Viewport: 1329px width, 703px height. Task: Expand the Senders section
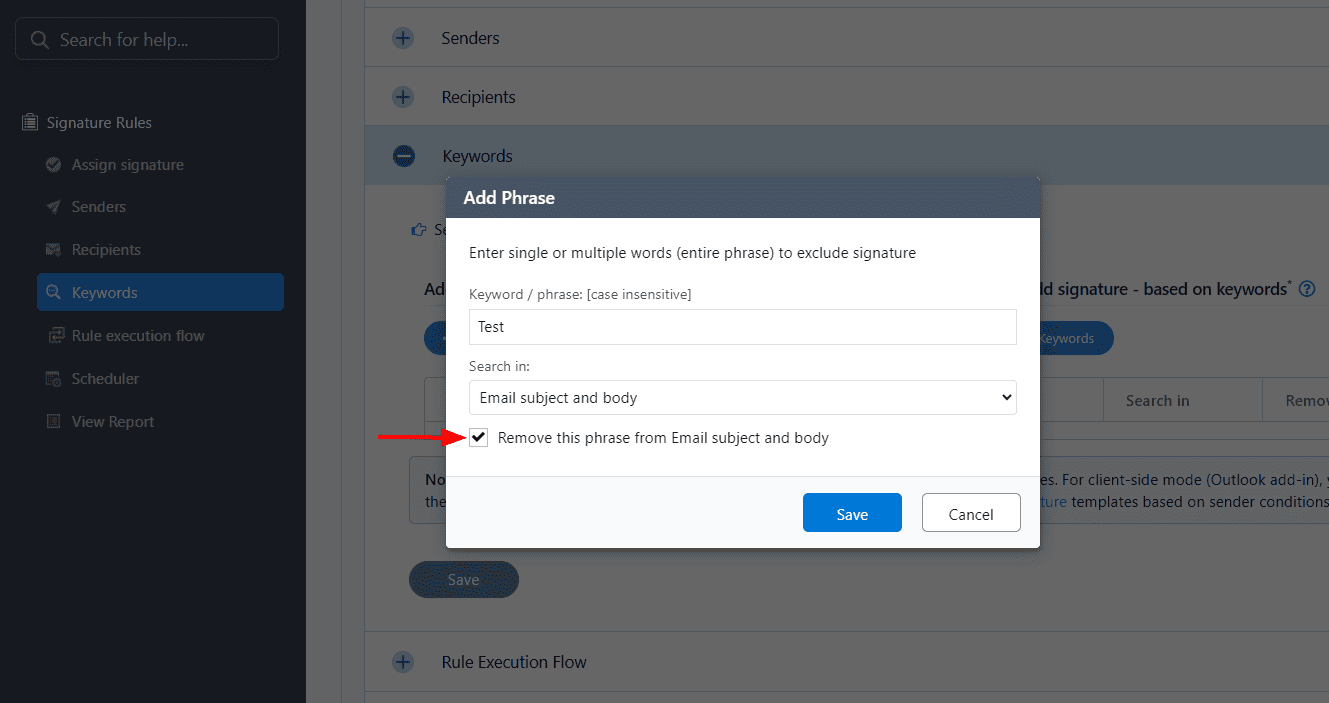(403, 38)
